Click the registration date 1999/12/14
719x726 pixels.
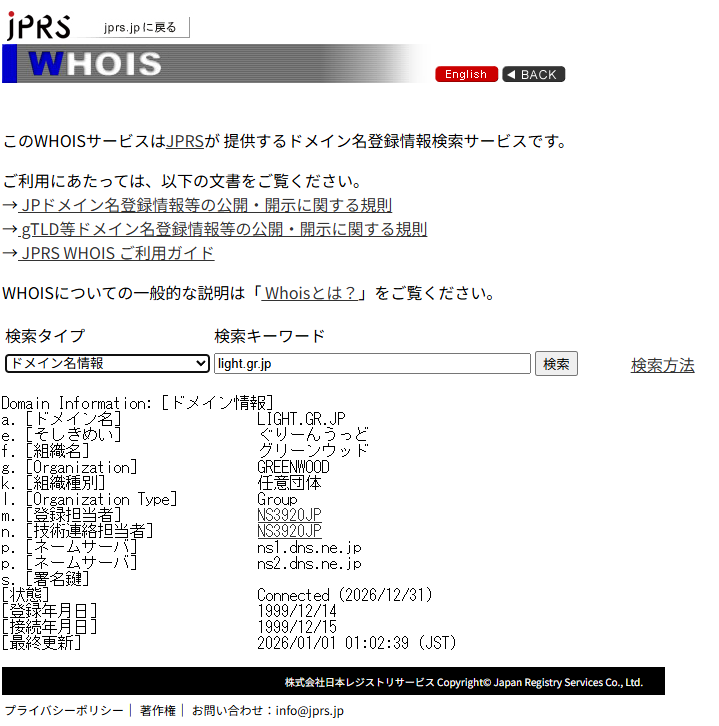coord(297,611)
